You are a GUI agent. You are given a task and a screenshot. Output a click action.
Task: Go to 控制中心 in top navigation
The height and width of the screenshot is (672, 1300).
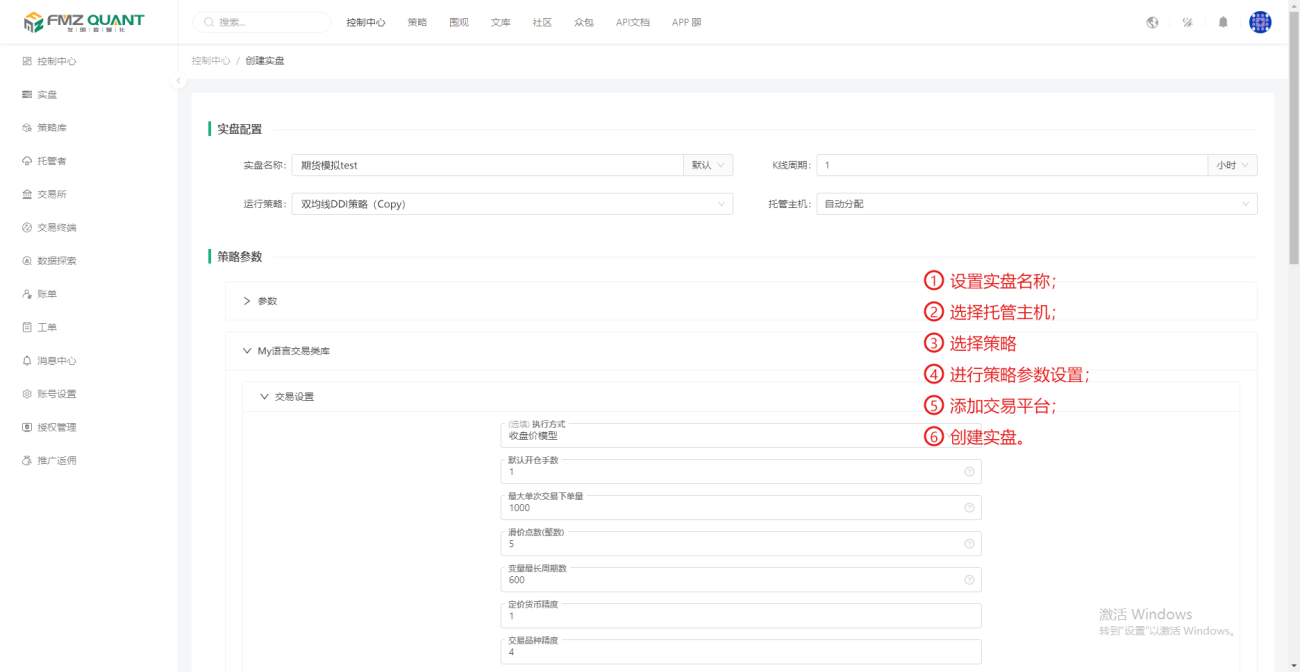point(366,22)
